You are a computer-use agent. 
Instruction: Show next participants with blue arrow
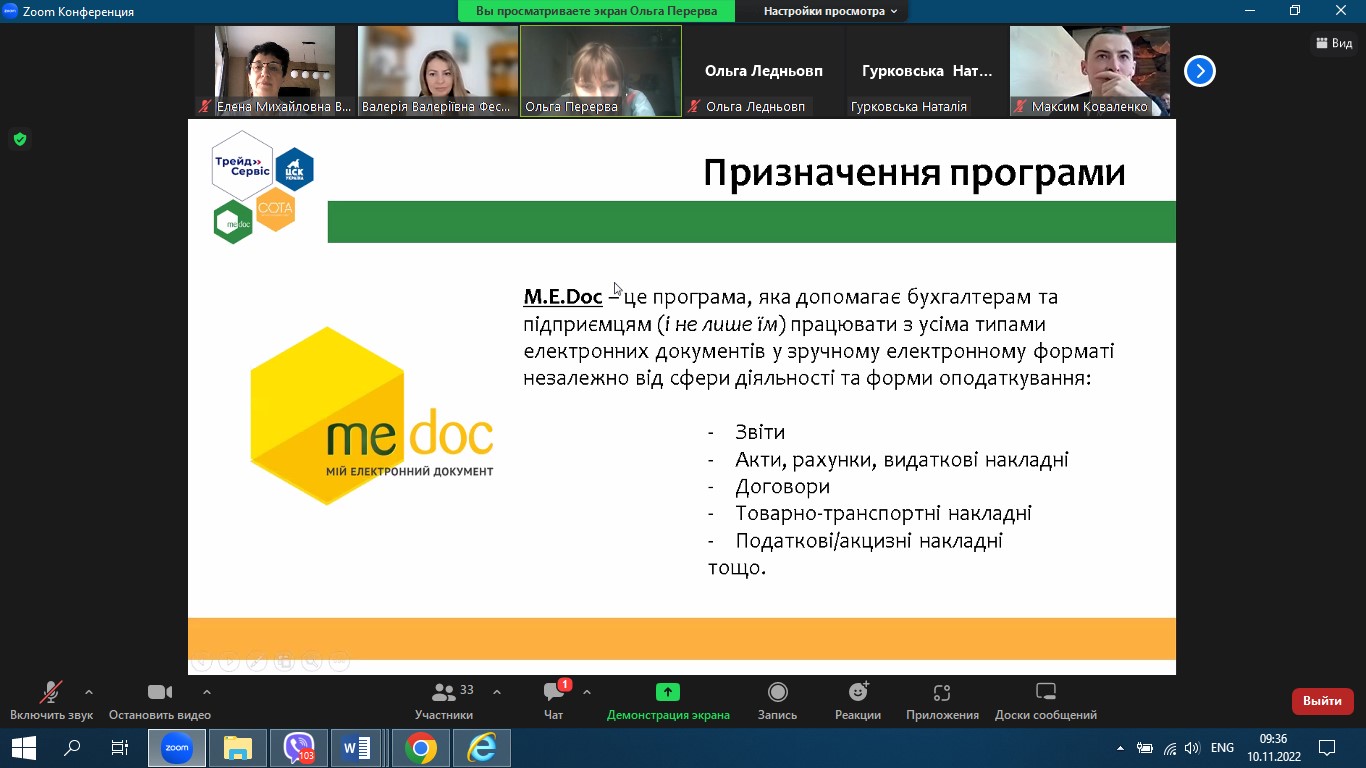click(x=1199, y=71)
